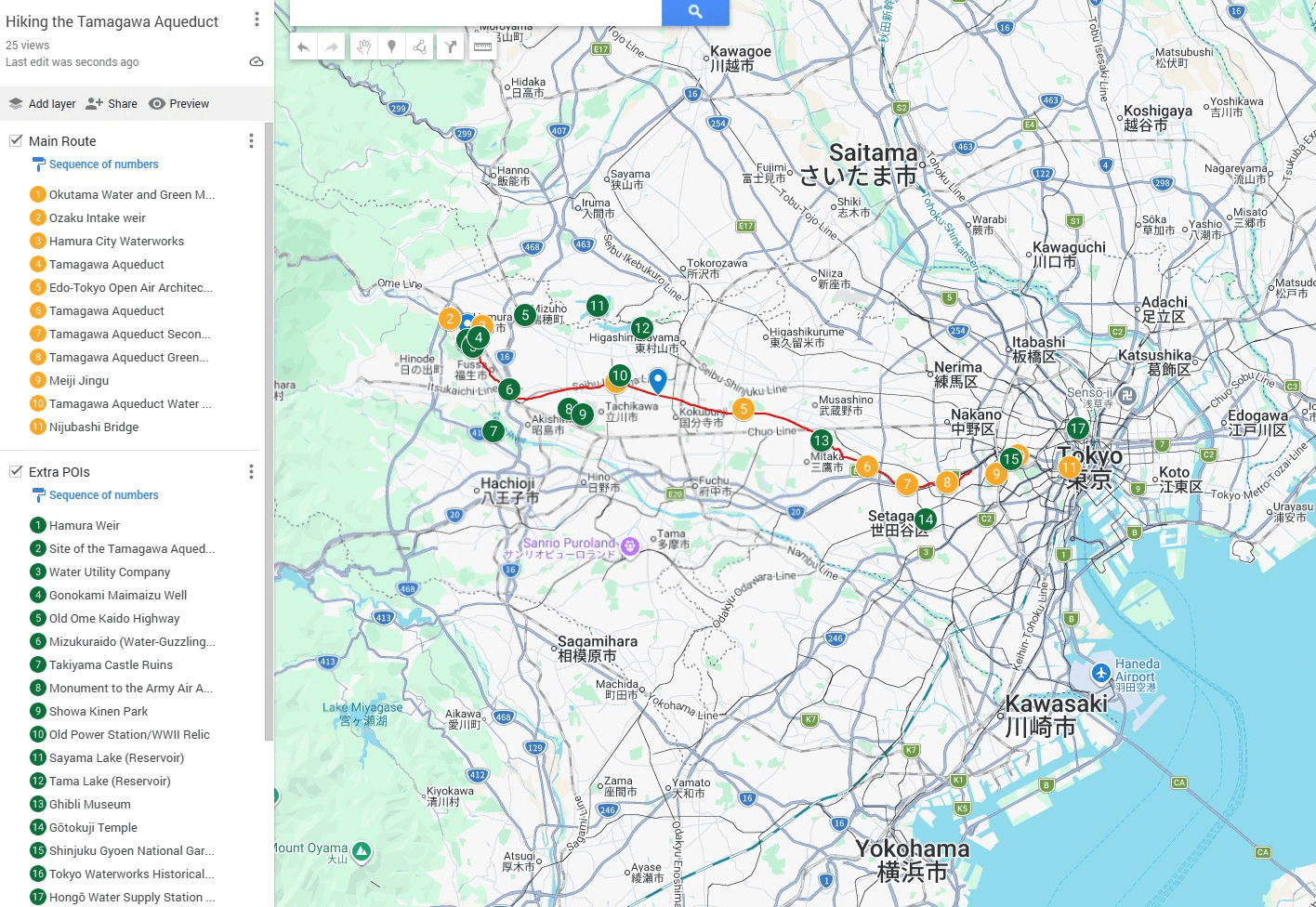Click green marker 14 near Setagaya

925,519
